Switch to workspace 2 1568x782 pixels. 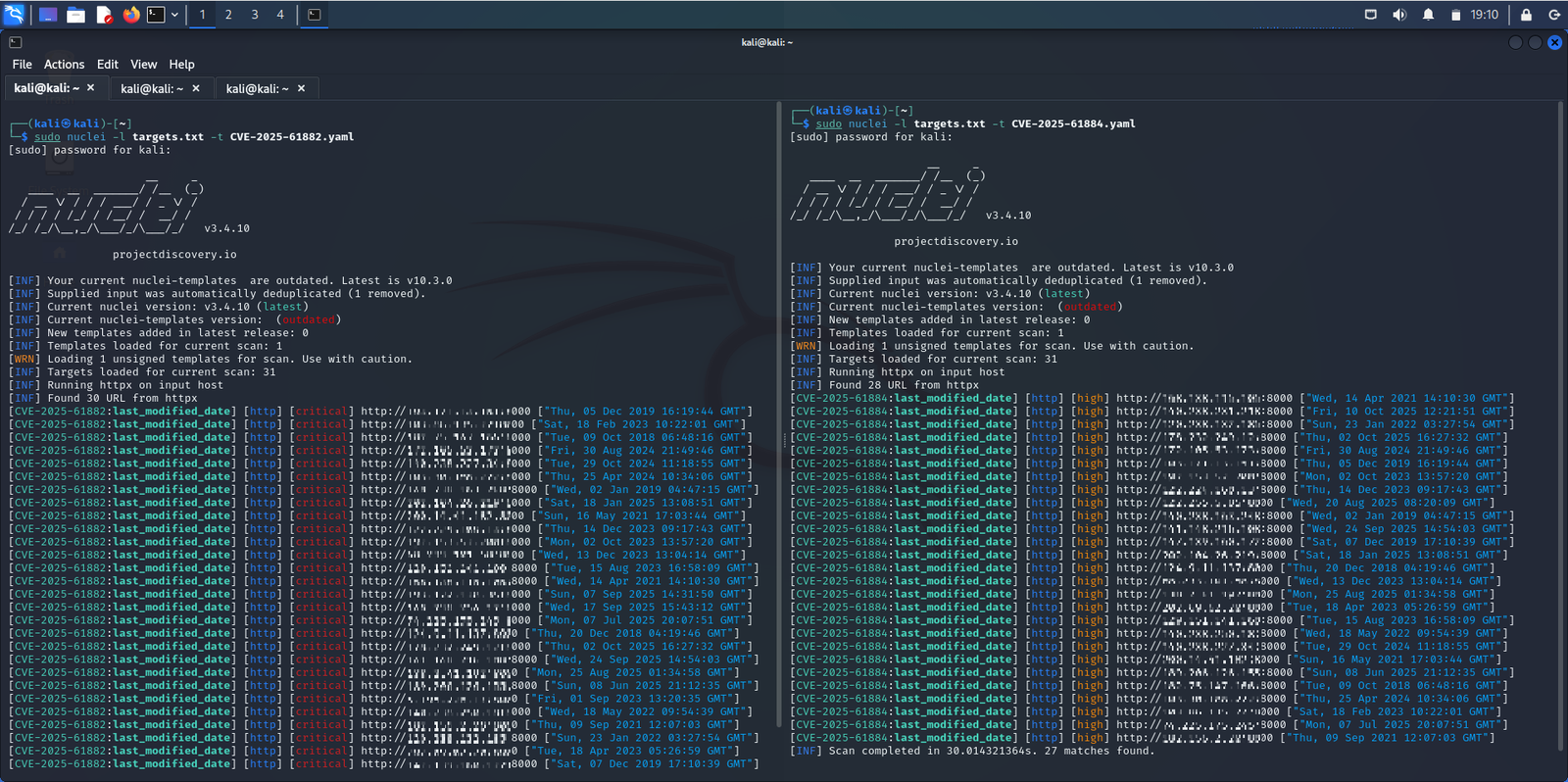228,15
